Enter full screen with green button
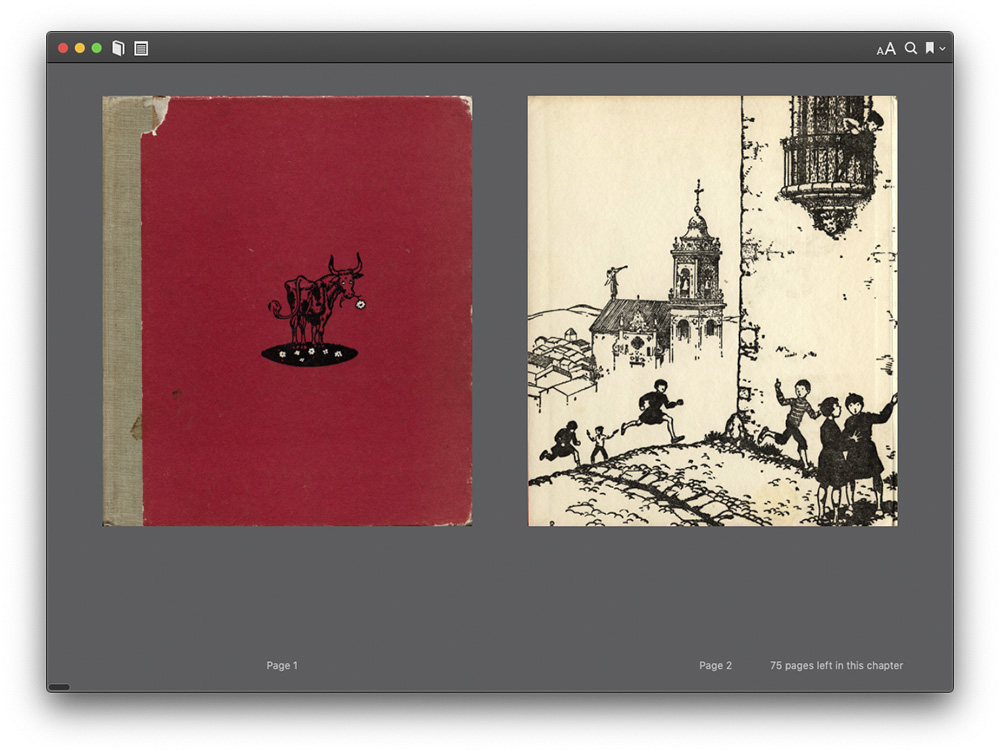 tap(97, 48)
